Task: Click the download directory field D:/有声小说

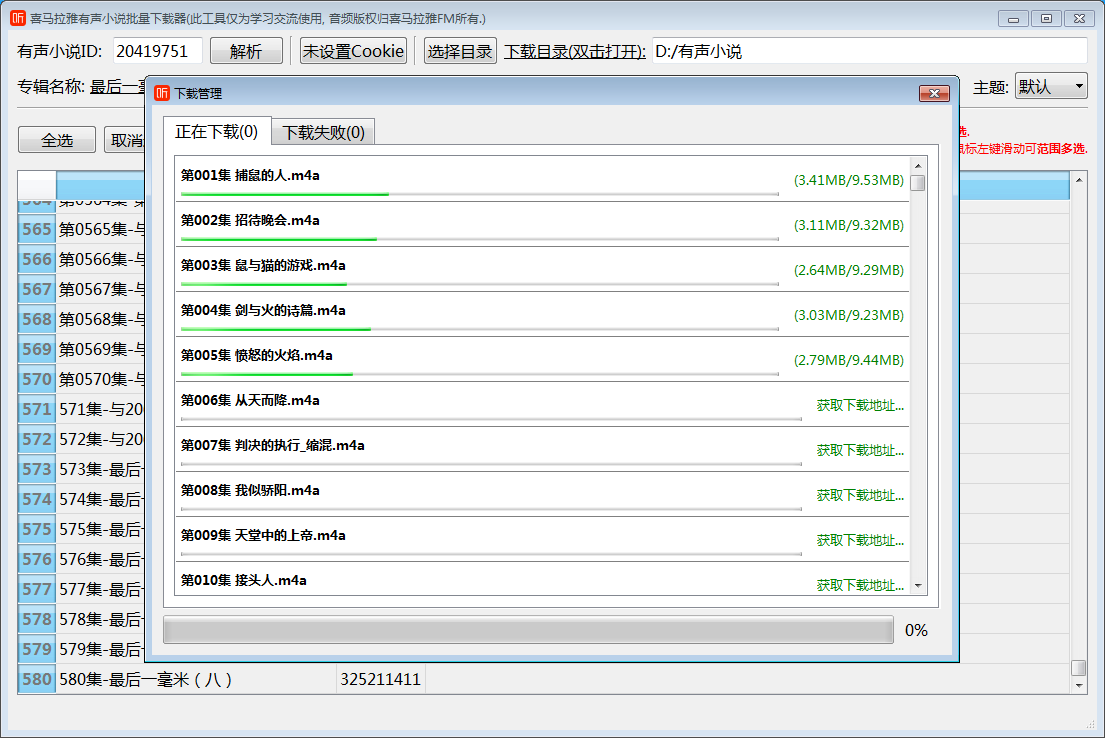Action: (x=870, y=51)
